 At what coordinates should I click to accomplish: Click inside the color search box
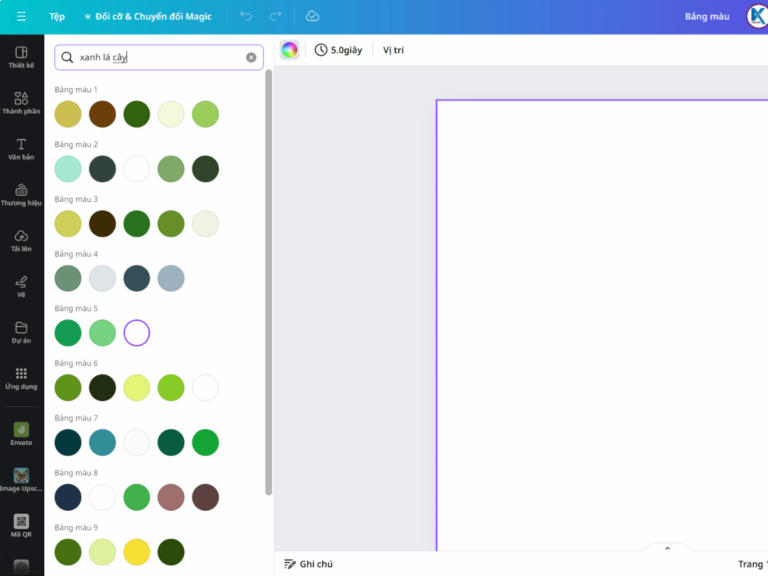coord(160,58)
